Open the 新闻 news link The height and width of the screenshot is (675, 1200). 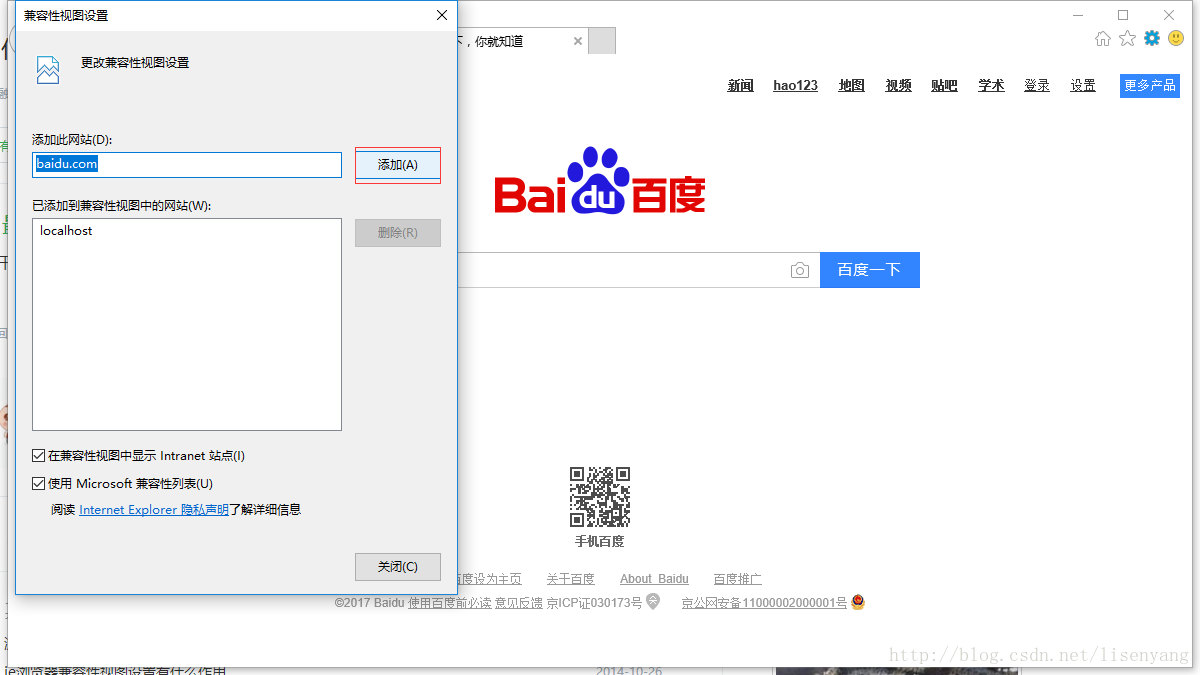pyautogui.click(x=741, y=85)
